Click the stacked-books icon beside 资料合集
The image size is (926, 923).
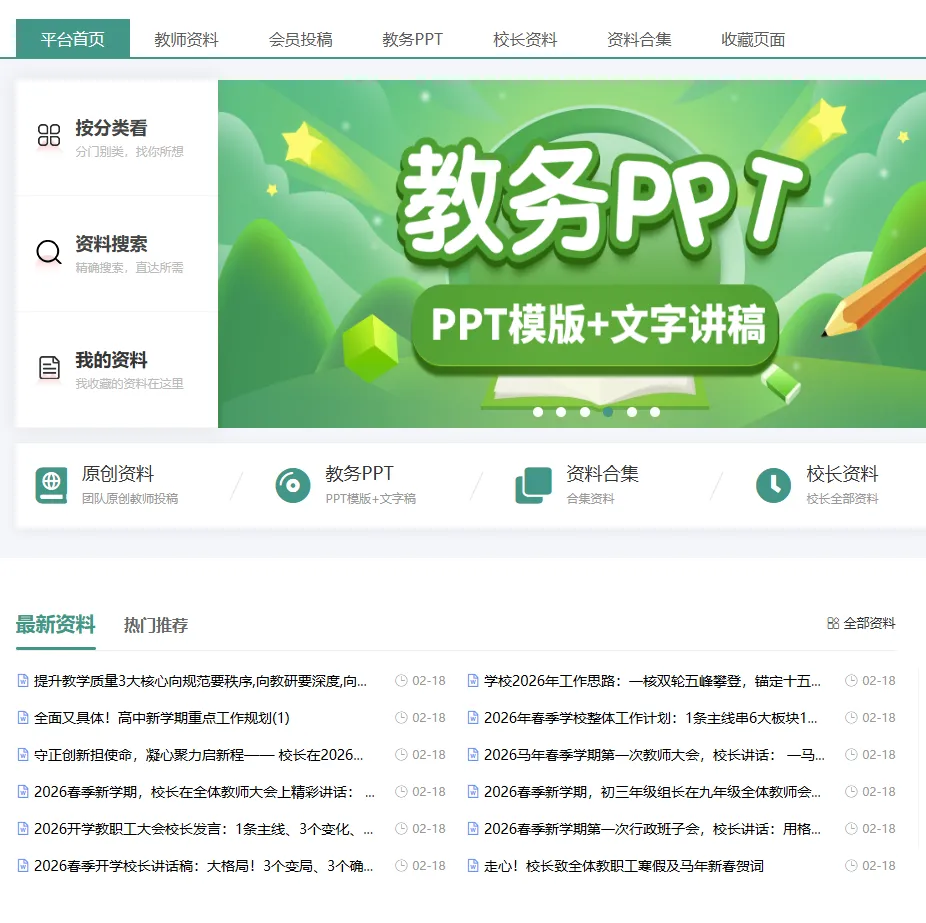pyautogui.click(x=533, y=485)
